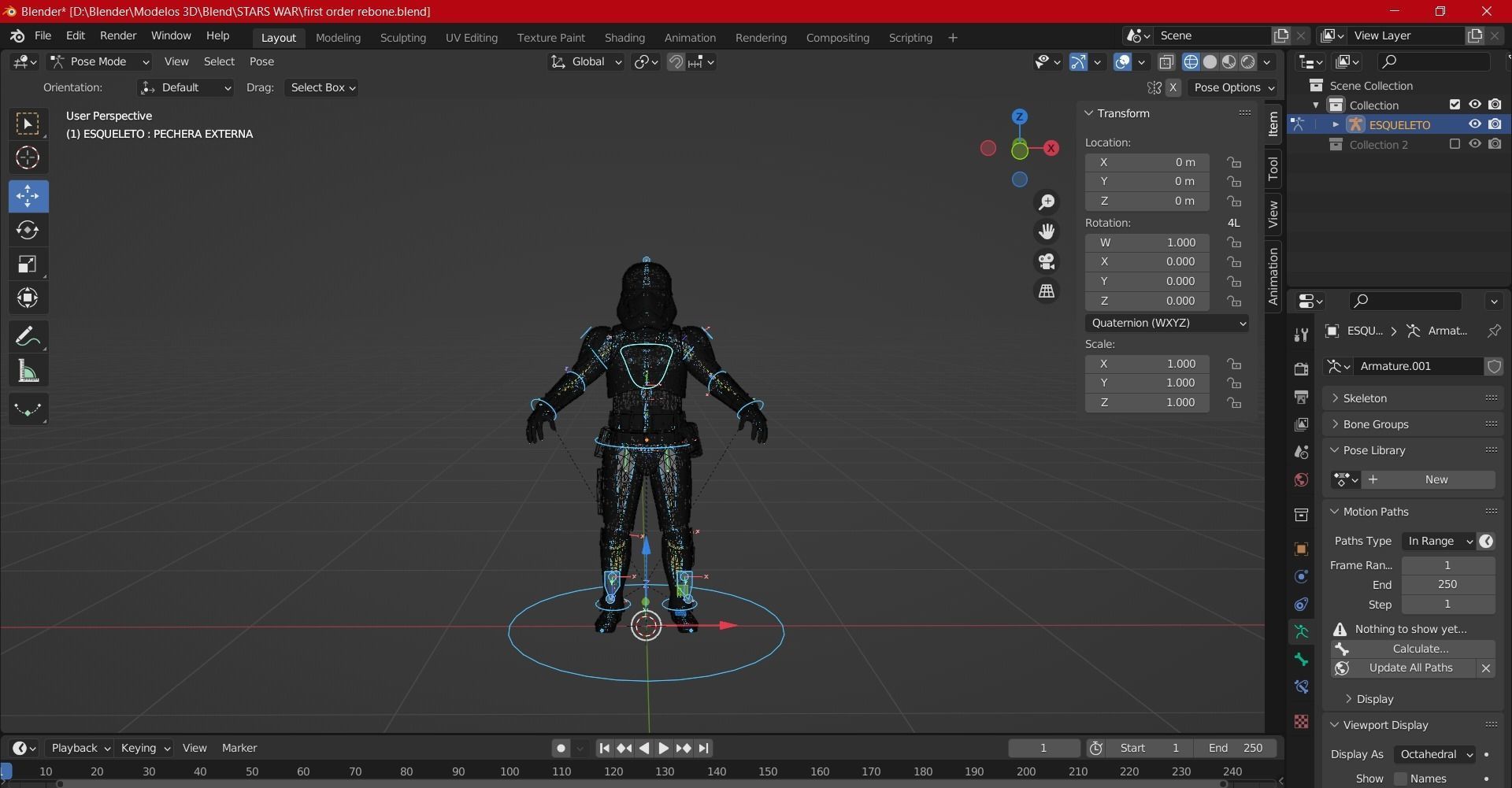Image resolution: width=1512 pixels, height=788 pixels.
Task: Click Calculate motion paths button
Action: [1413, 649]
